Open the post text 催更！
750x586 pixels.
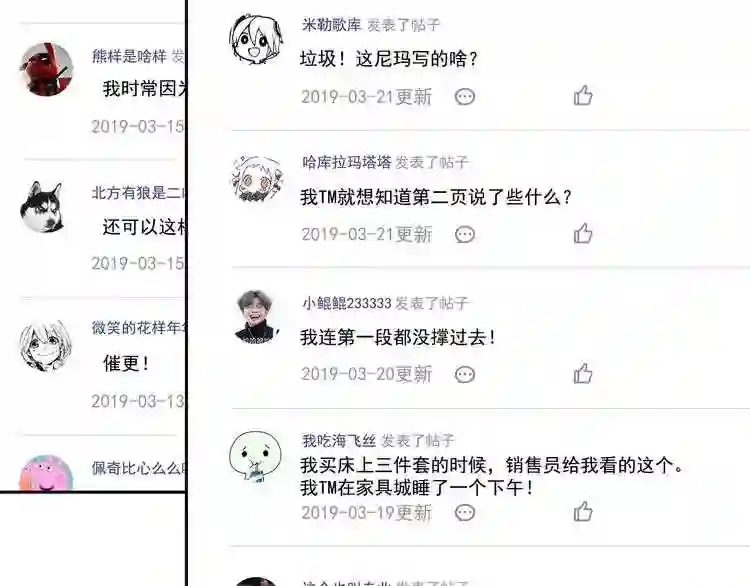click(x=126, y=364)
